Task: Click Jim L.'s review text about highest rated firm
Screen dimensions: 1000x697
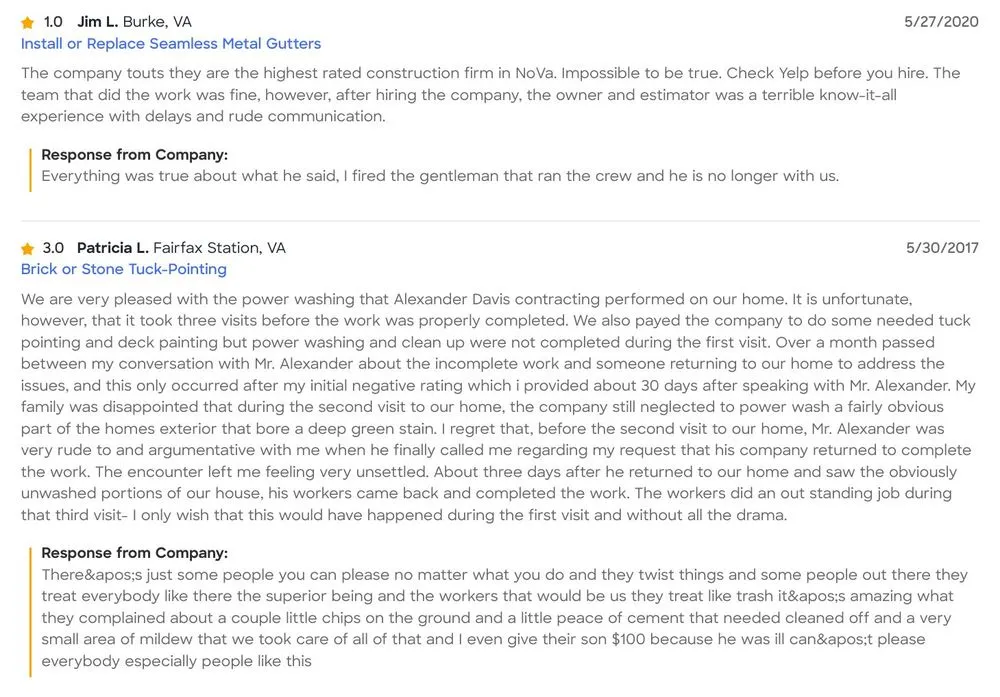Action: [x=490, y=94]
